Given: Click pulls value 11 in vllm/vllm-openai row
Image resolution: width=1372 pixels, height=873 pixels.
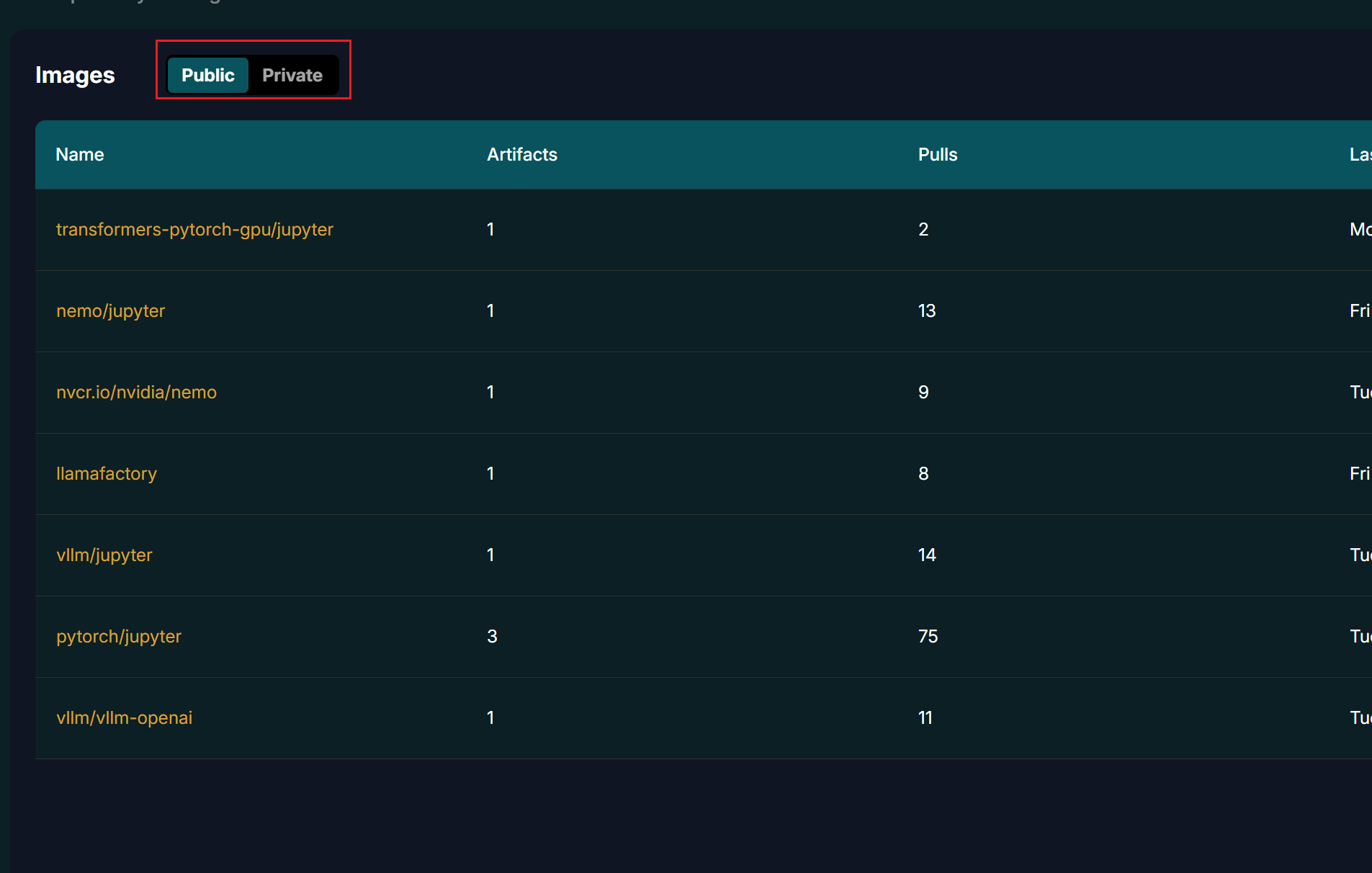Looking at the screenshot, I should point(925,717).
